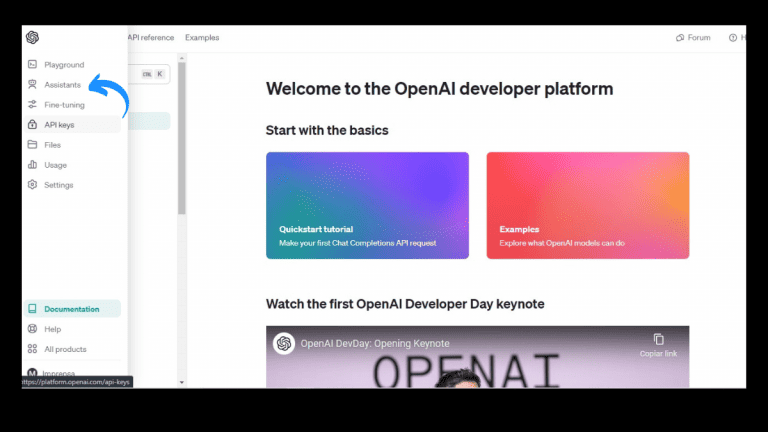Open the red Examples card
The width and height of the screenshot is (768, 432).
pos(588,205)
